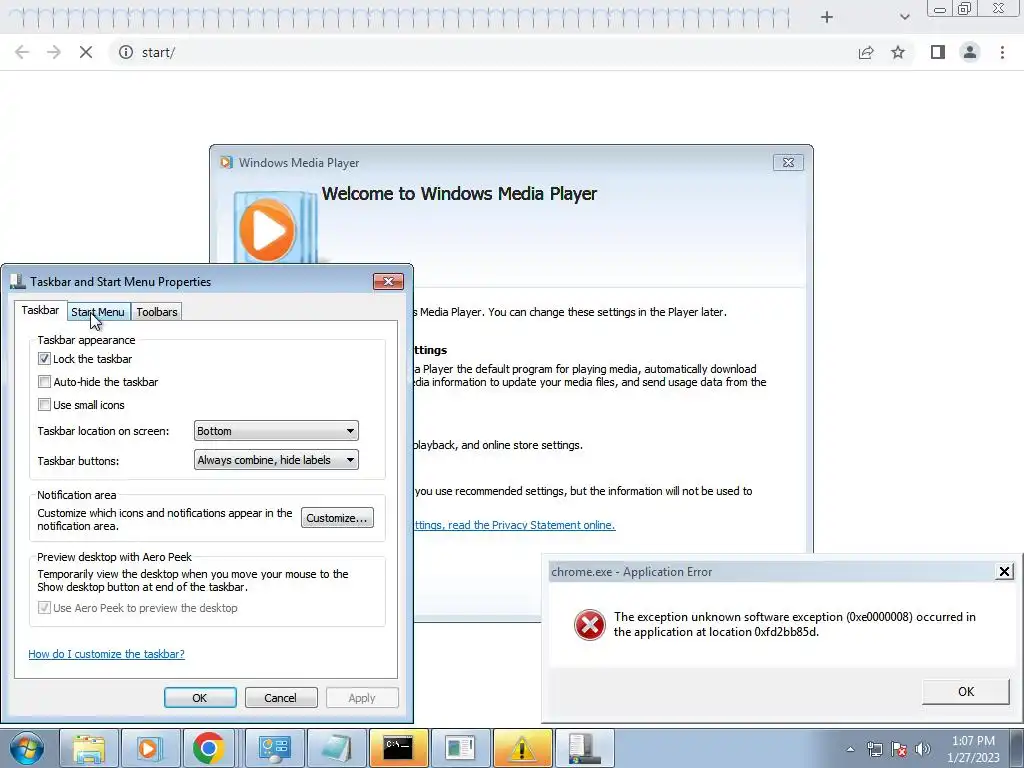Open the computer tower taskbar icon

[x=584, y=748]
